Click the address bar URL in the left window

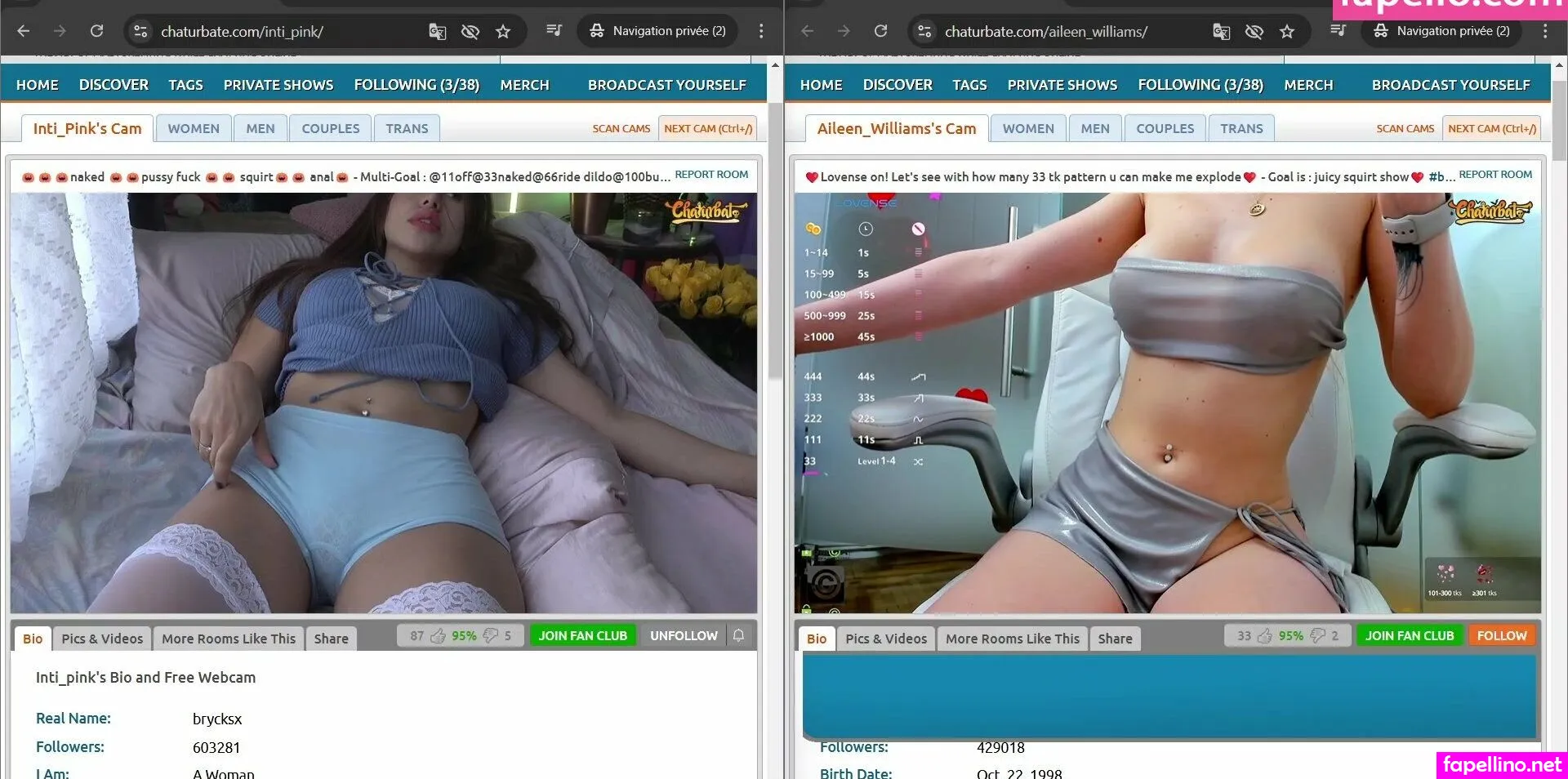[x=242, y=32]
